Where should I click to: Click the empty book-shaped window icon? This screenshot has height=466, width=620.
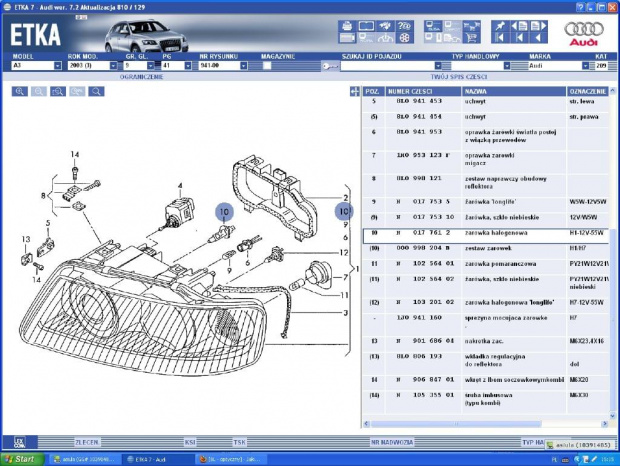[x=366, y=26]
